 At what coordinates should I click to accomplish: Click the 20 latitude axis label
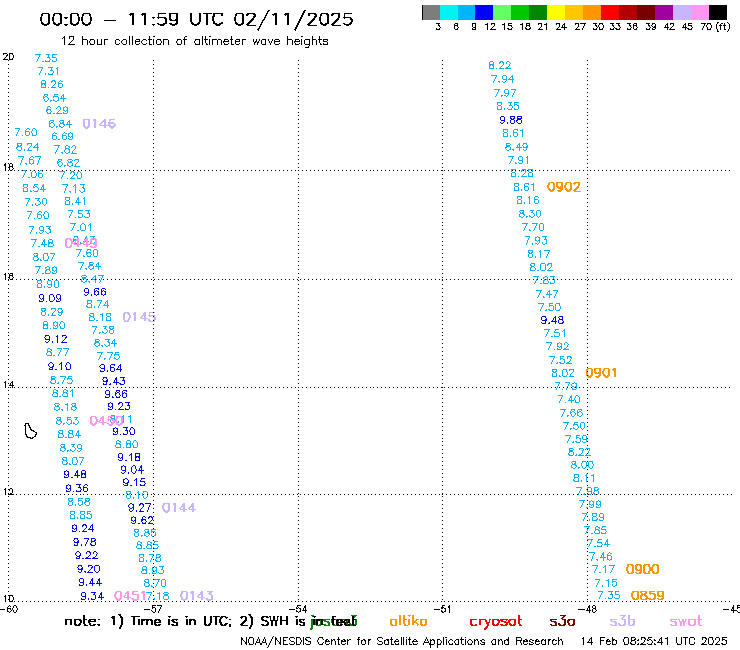8,57
